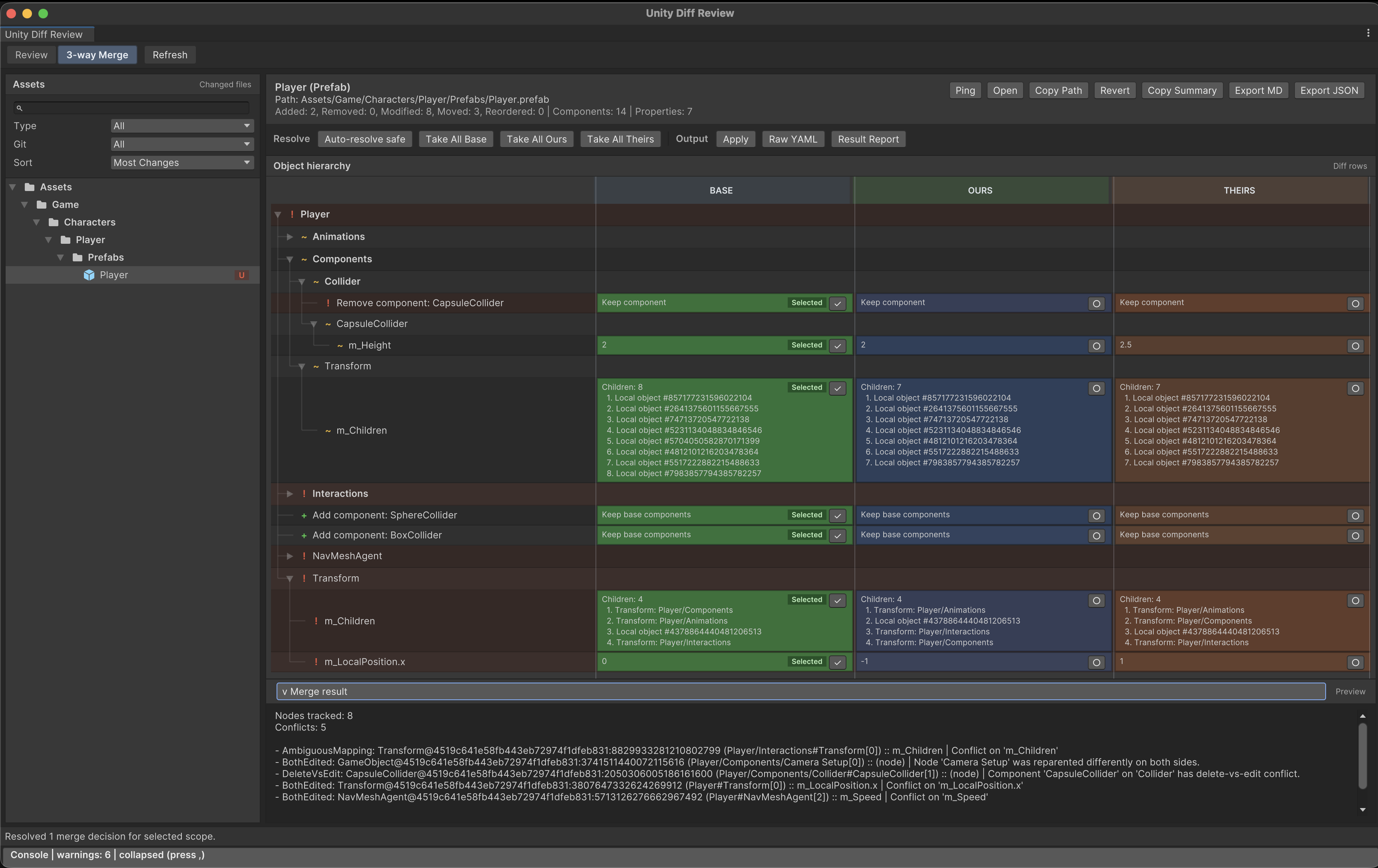Click the merge result scrollbar thumb

pyautogui.click(x=1362, y=756)
